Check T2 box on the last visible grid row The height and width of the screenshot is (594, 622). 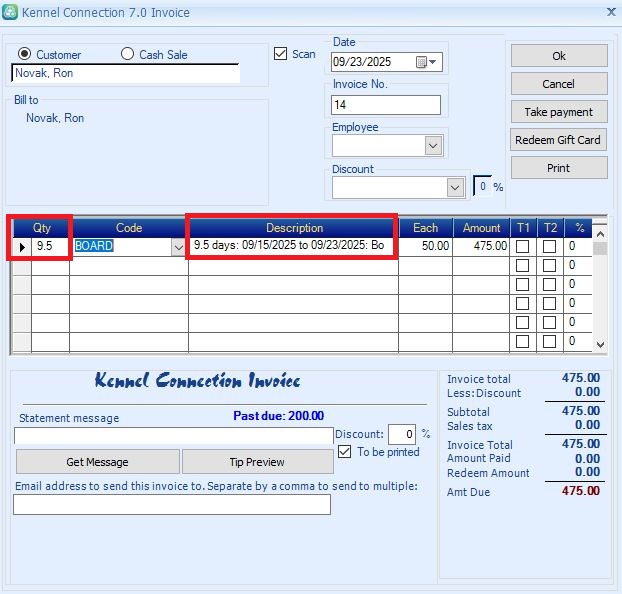(x=549, y=341)
